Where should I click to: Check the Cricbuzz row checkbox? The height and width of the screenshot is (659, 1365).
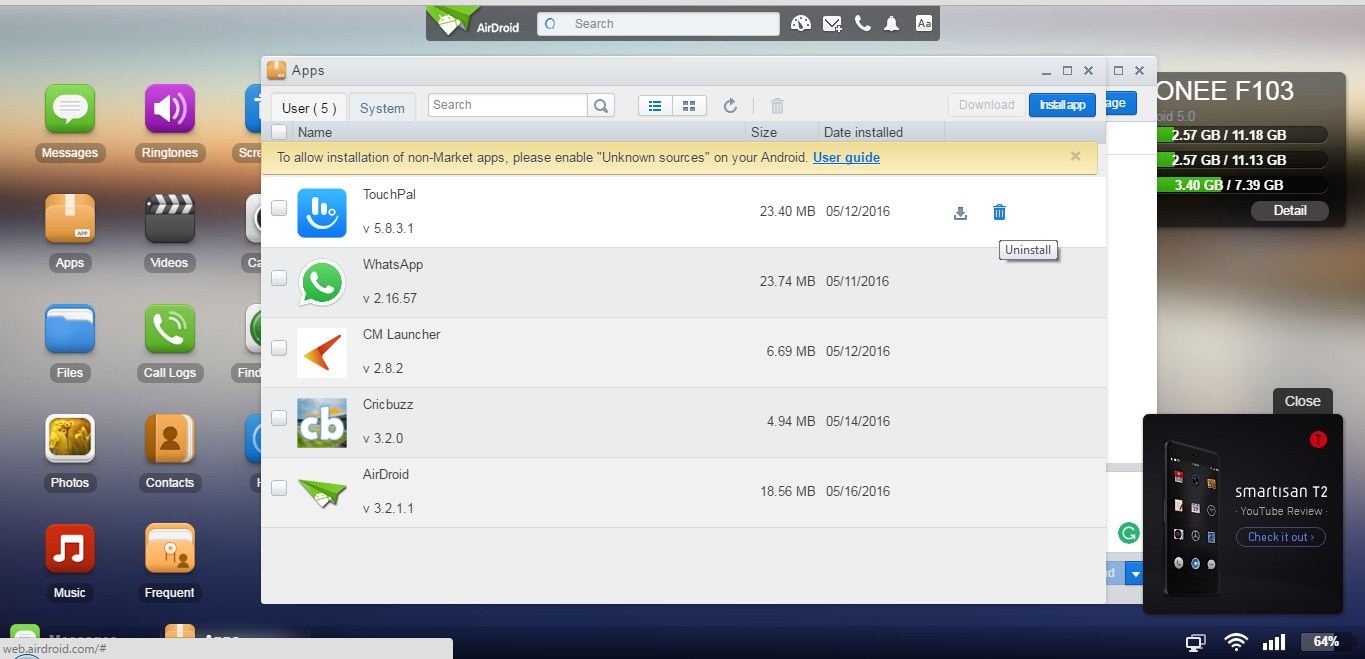[x=279, y=418]
